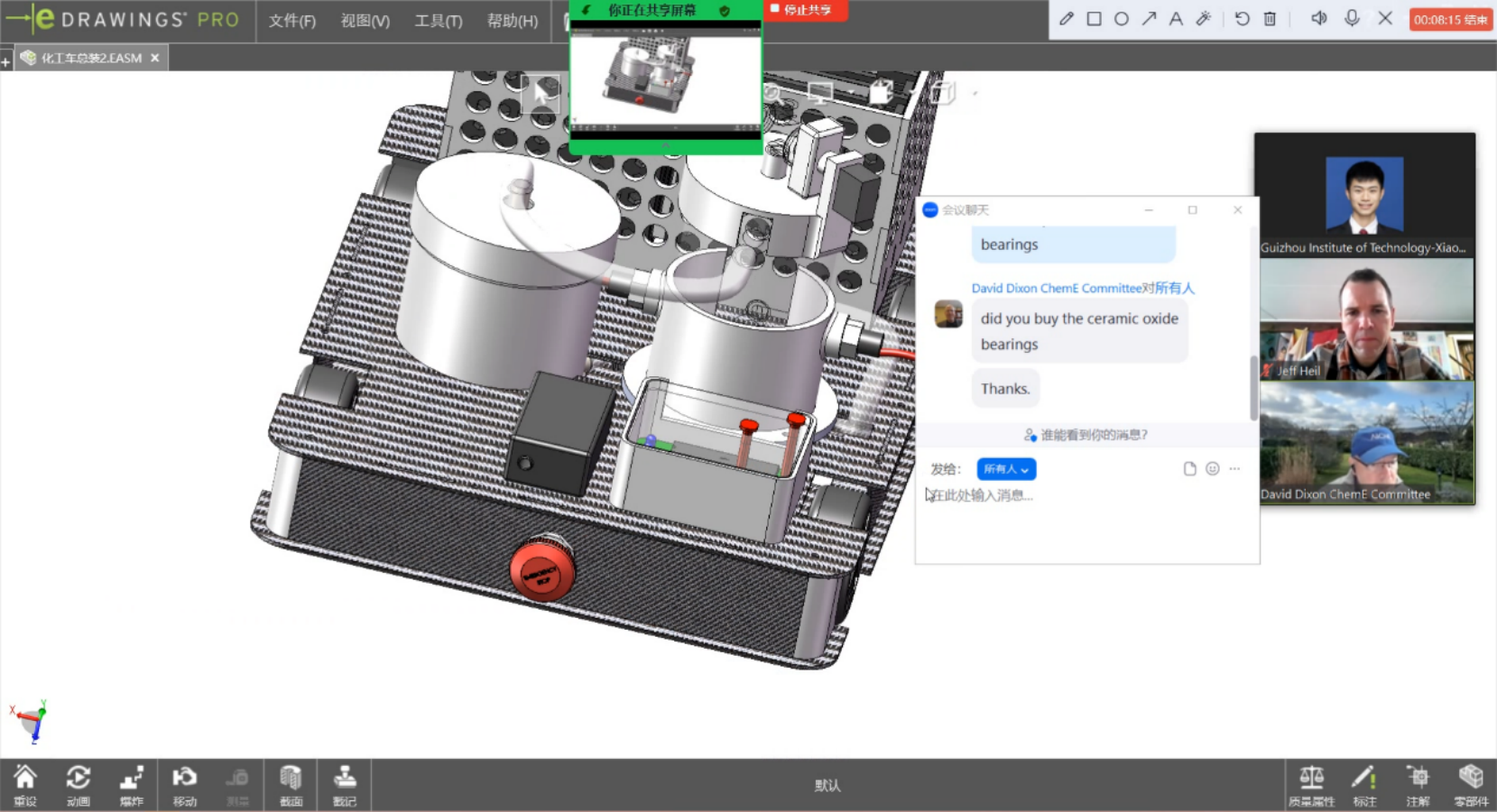The width and height of the screenshot is (1497, 812).
Task: Open the 文件(F) menu
Action: (x=291, y=21)
